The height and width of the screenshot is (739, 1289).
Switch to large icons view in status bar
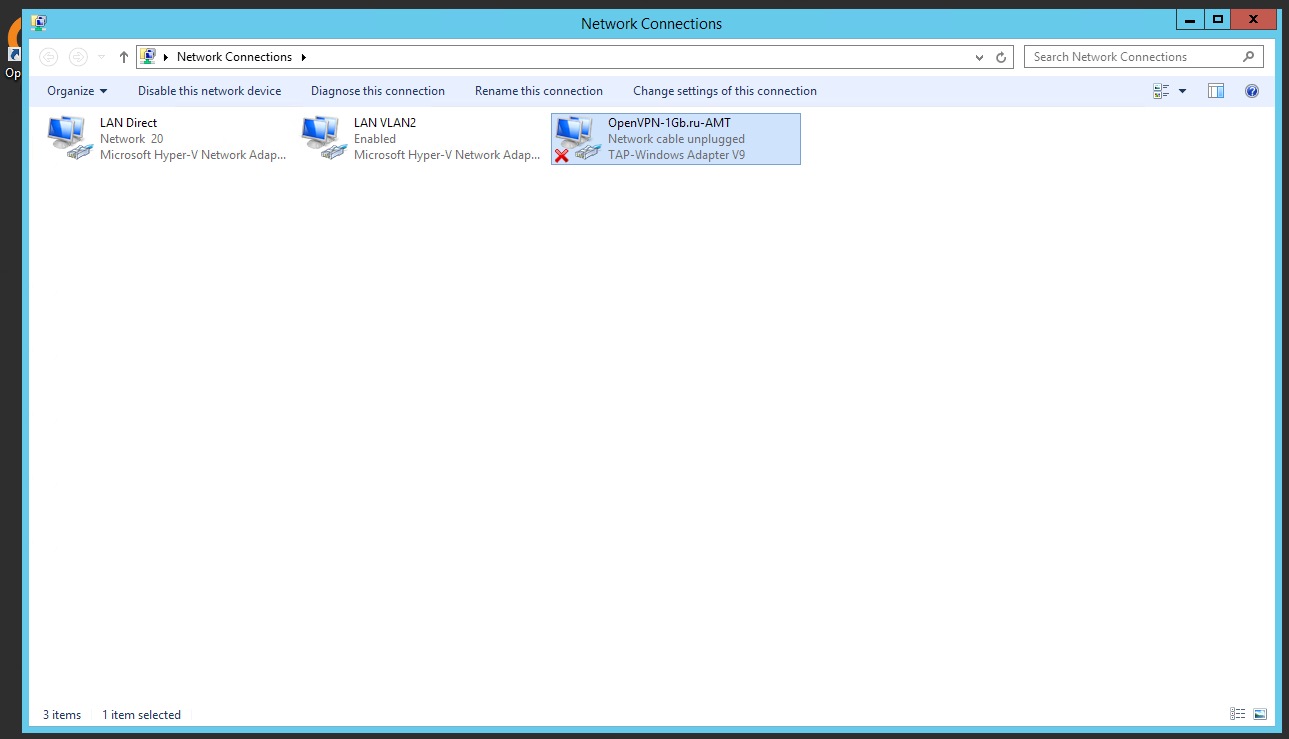click(1260, 714)
